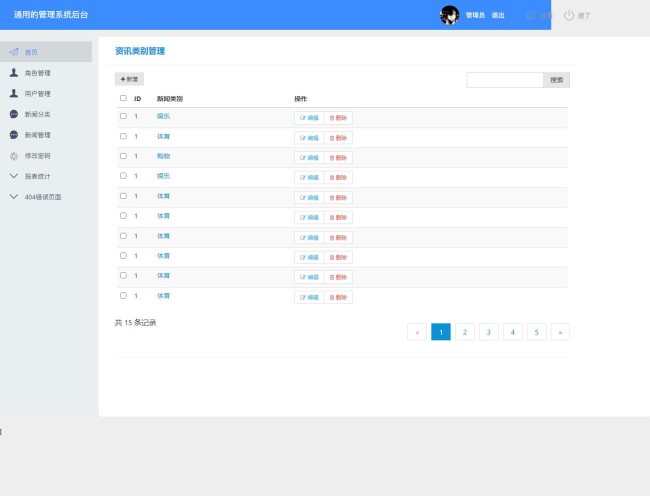This screenshot has height=496, width=650.
Task: Click the settings gear in top header
Action: [531, 15]
